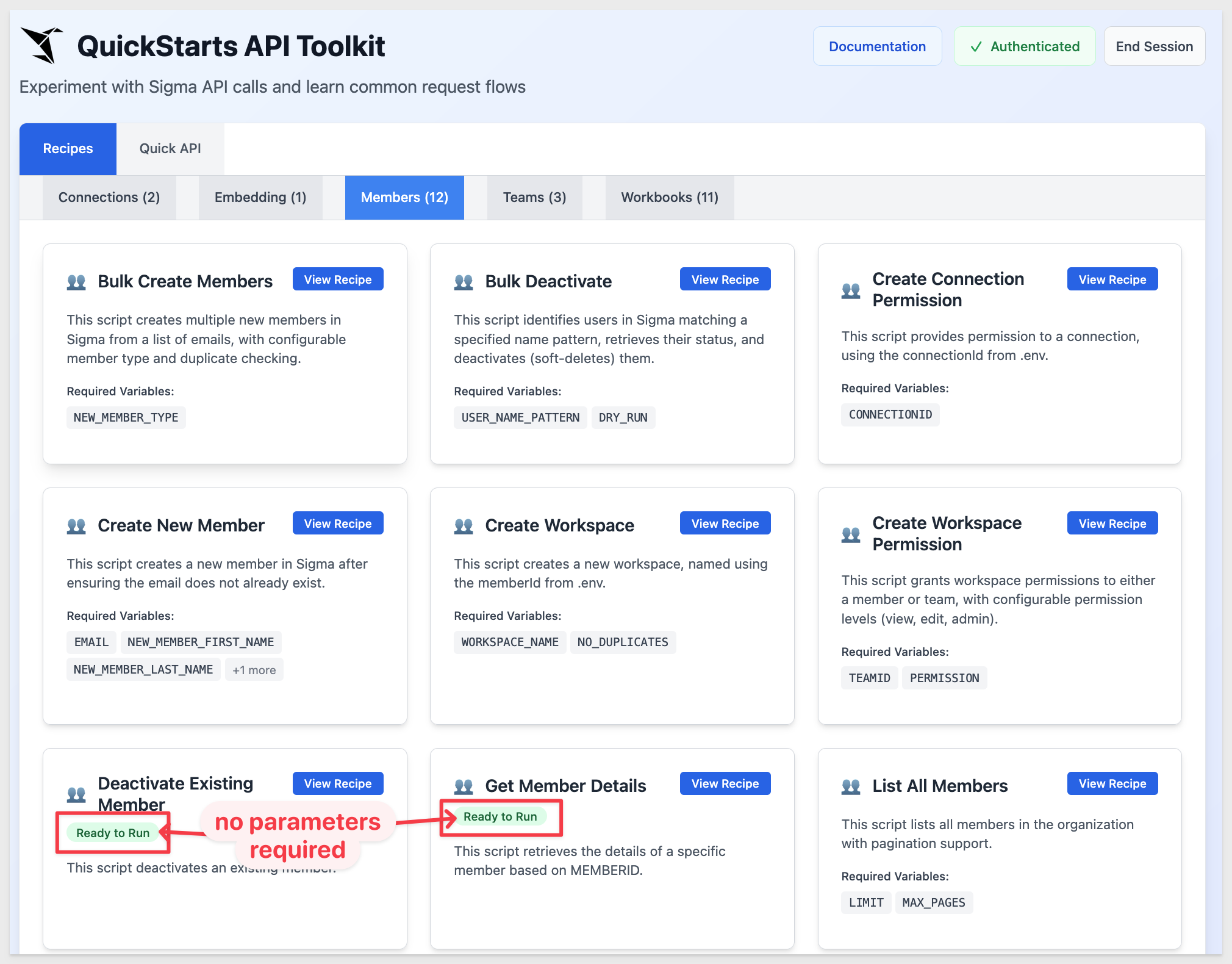Click the NEW_MEMBER_TYPE variable tag

[126, 418]
